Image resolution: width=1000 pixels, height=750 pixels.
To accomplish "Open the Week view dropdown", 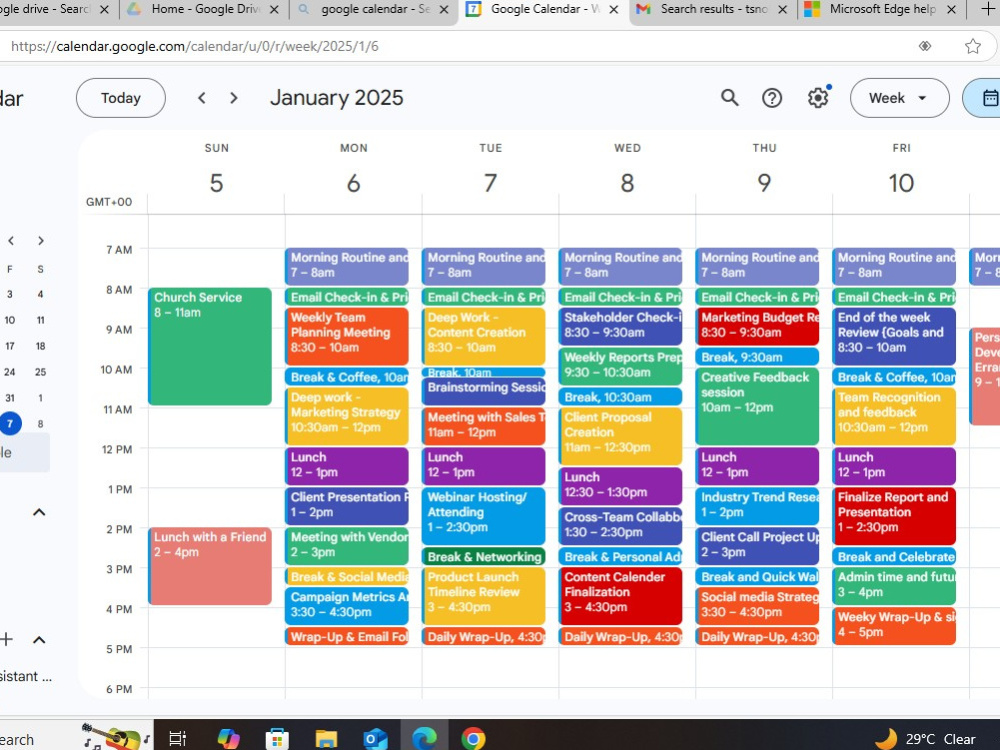I will click(x=899, y=98).
